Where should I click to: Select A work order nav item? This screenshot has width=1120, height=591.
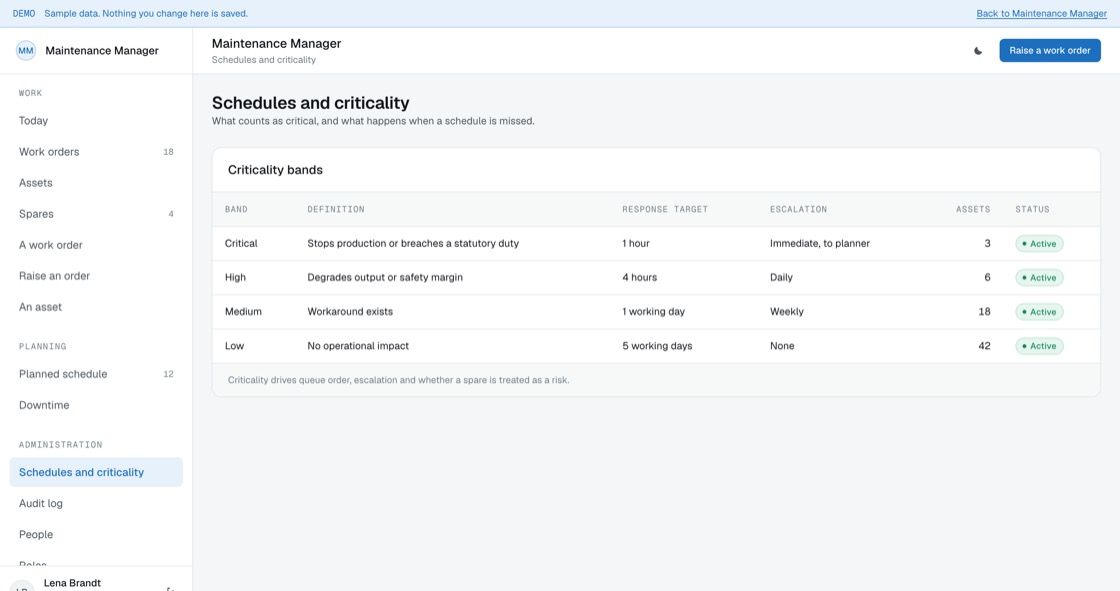(96, 245)
